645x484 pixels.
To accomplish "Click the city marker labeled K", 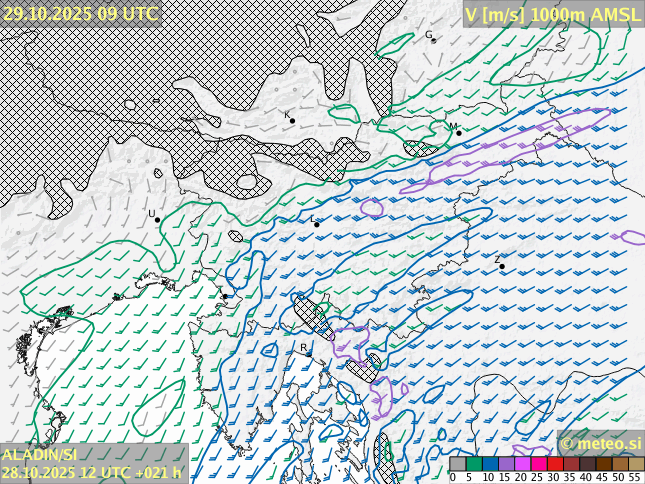I will 292,121.
